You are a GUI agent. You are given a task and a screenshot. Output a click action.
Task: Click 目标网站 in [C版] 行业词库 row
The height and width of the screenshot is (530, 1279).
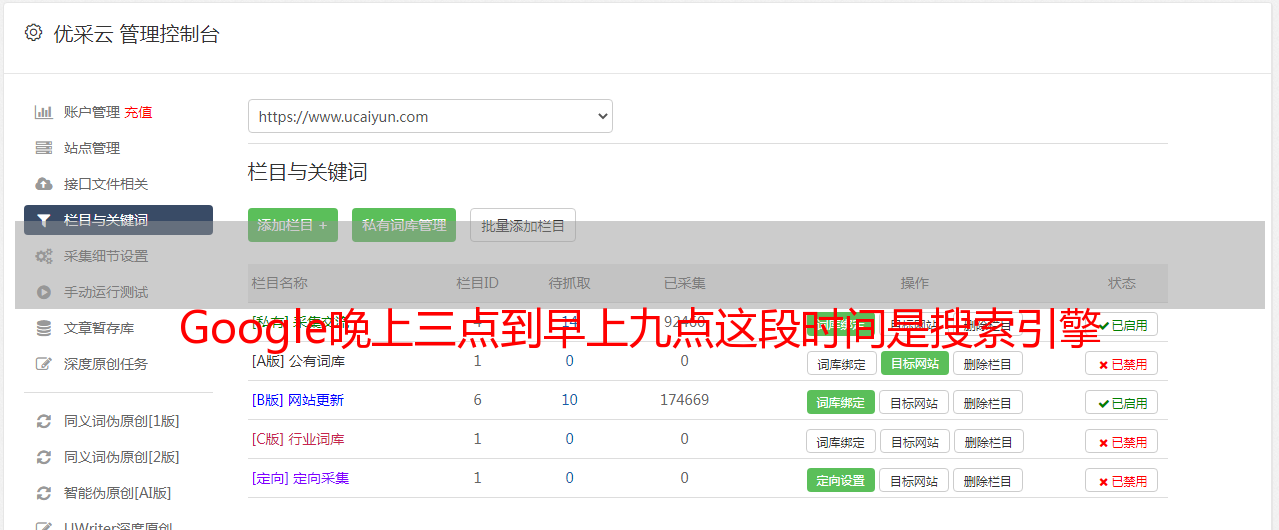click(914, 441)
